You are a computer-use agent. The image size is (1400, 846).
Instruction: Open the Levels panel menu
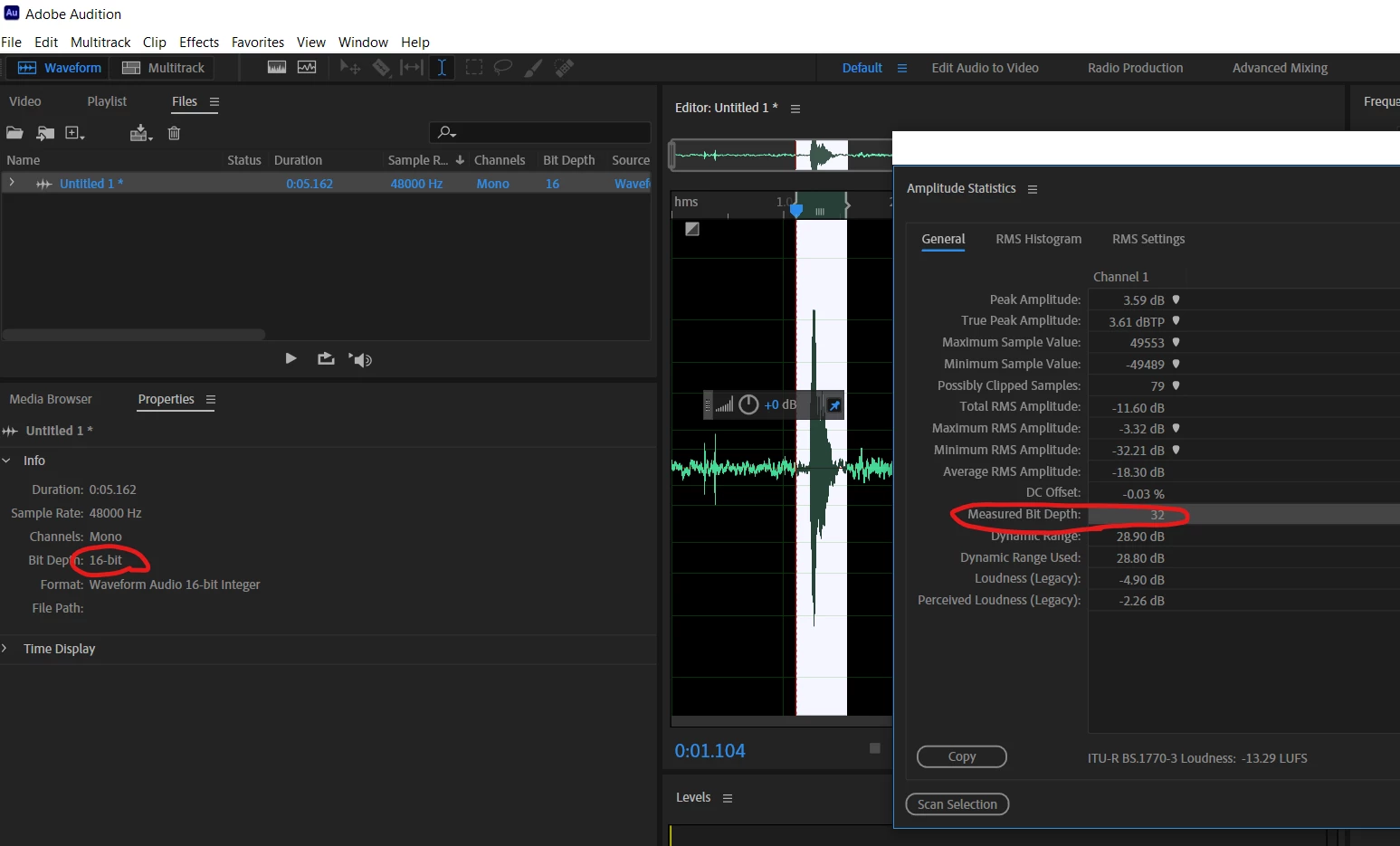click(728, 798)
